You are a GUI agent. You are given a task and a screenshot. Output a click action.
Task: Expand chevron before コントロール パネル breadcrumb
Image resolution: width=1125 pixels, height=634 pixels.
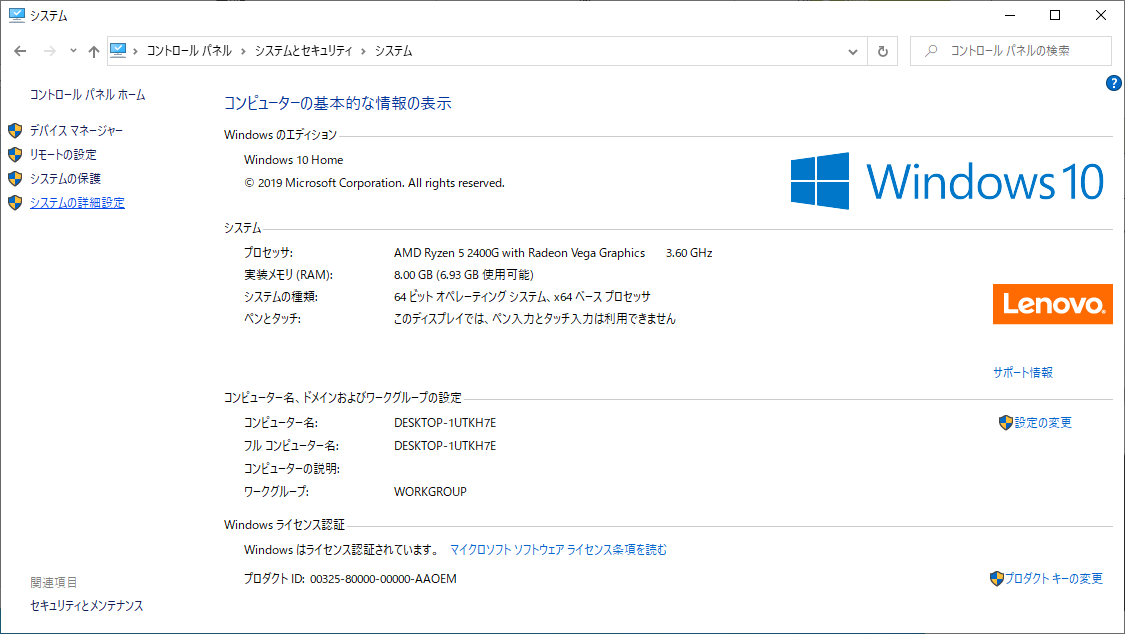pyautogui.click(x=136, y=51)
